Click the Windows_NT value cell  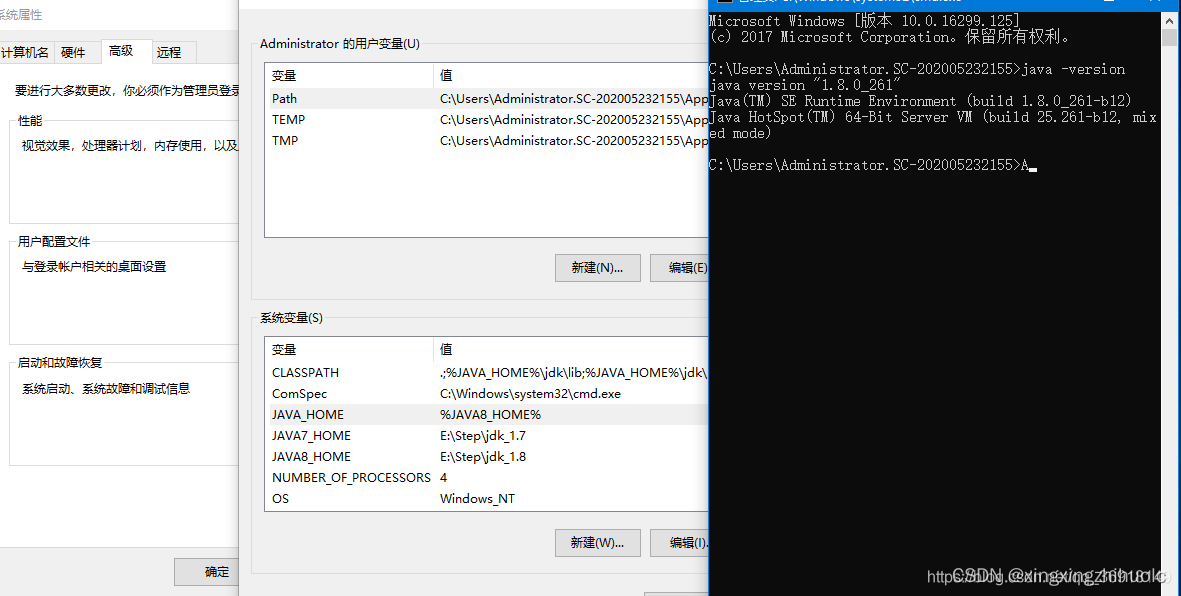coord(478,499)
